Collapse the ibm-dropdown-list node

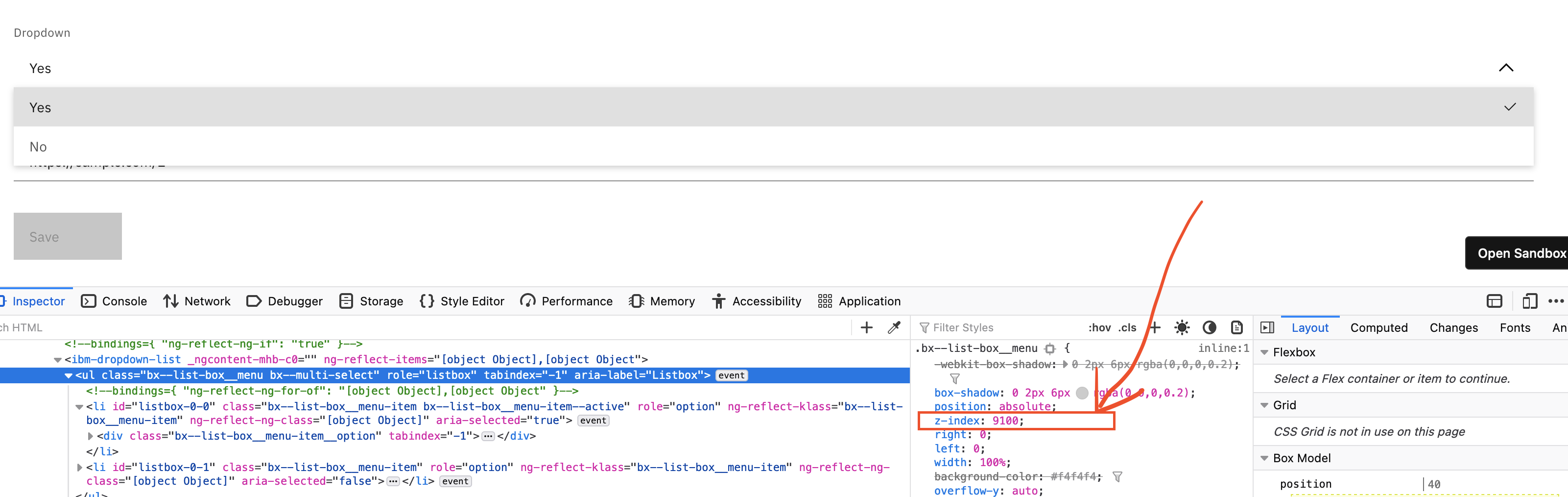tap(58, 360)
